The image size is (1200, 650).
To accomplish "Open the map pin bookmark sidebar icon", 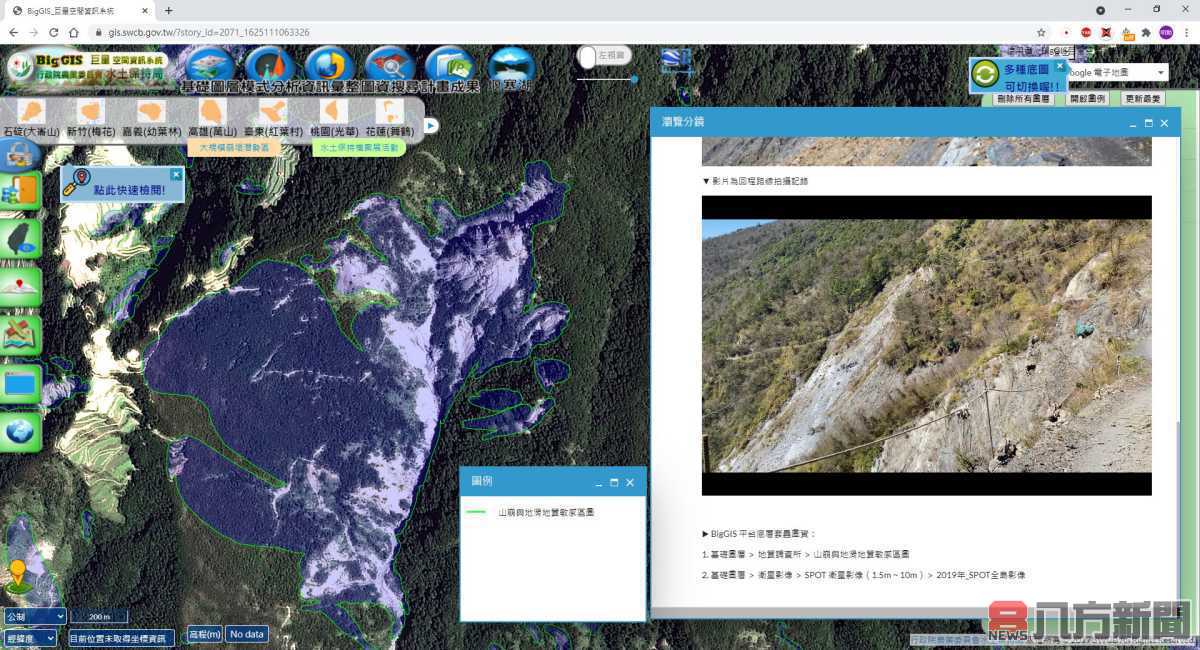I will 21,286.
